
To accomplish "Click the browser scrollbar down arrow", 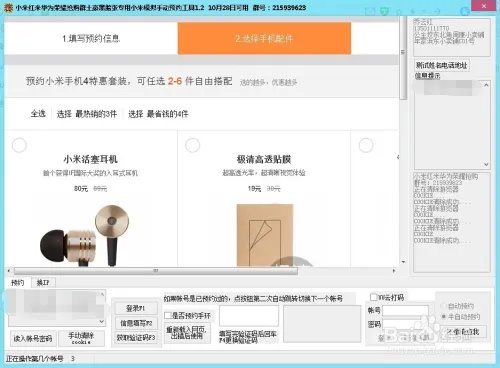I will tap(403, 262).
